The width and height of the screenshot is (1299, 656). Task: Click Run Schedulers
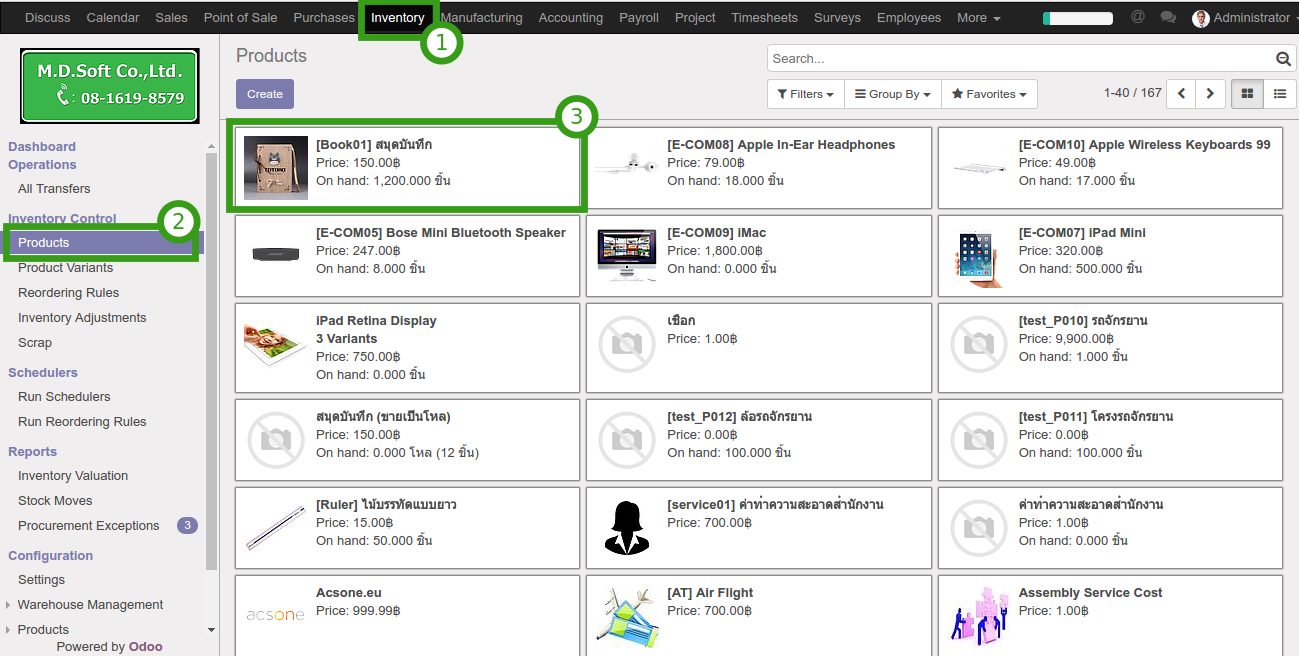point(64,397)
